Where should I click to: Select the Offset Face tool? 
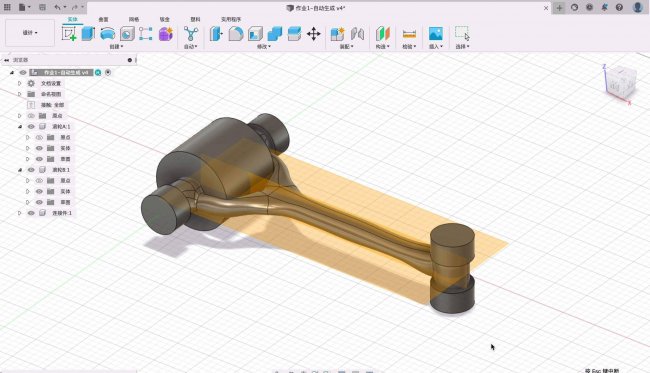(x=294, y=34)
